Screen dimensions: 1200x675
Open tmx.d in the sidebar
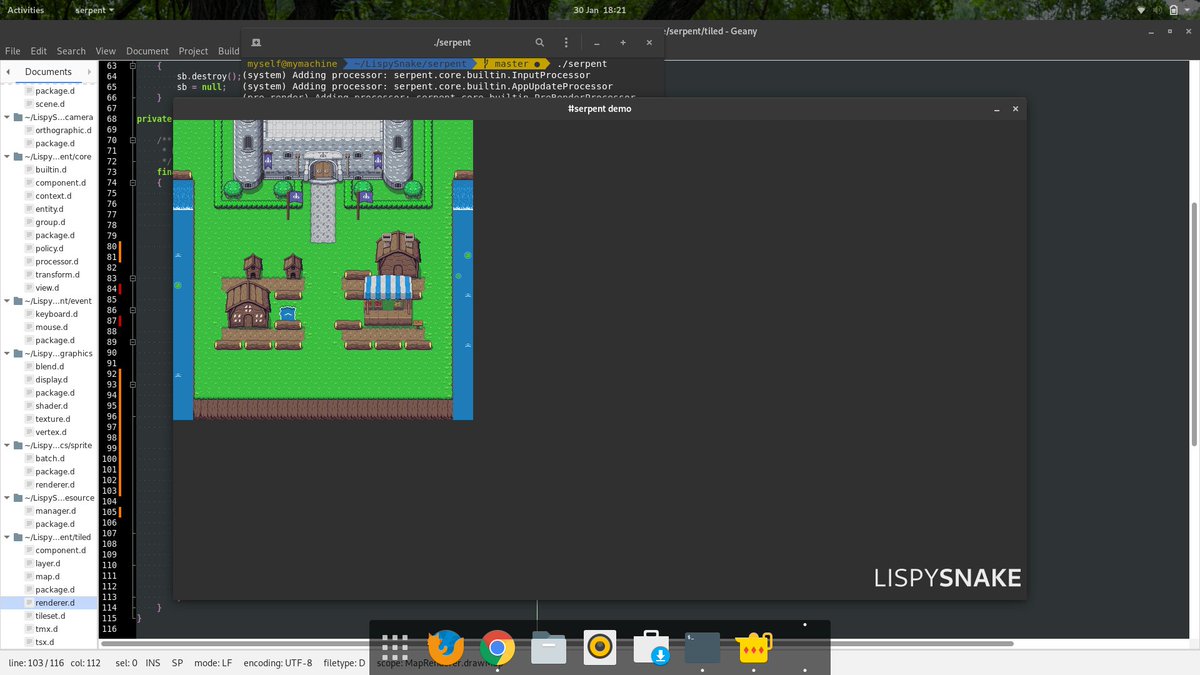[x=46, y=629]
